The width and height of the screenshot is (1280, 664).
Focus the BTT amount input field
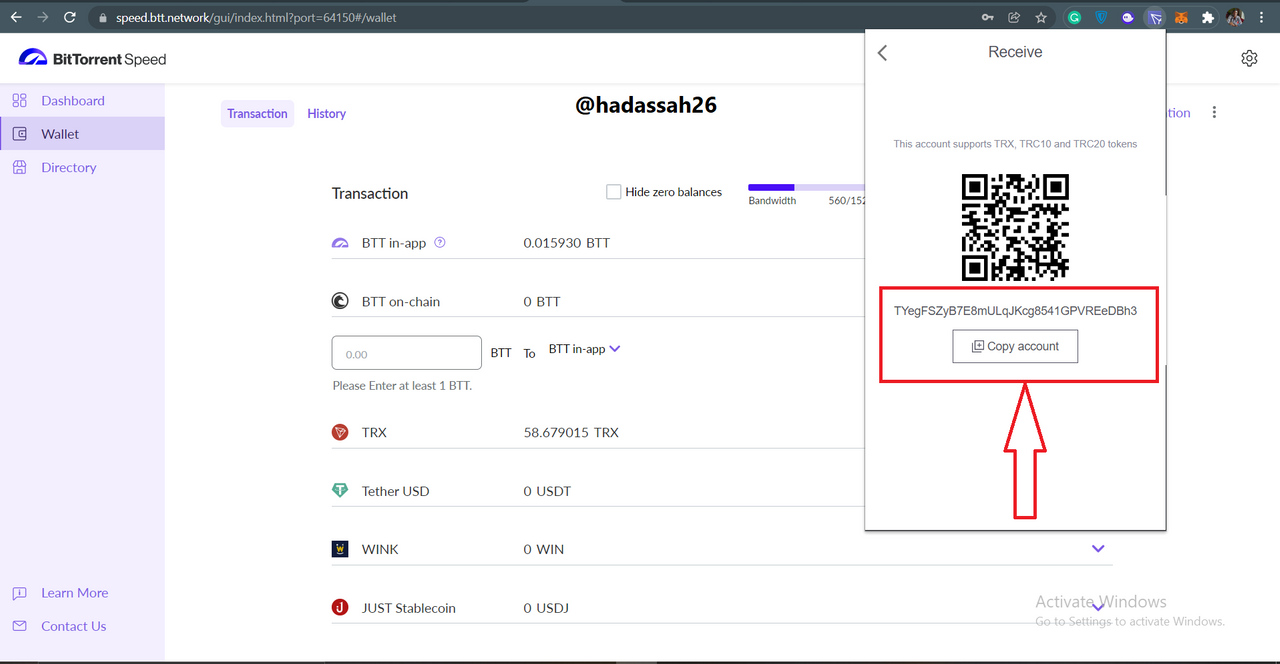[407, 353]
